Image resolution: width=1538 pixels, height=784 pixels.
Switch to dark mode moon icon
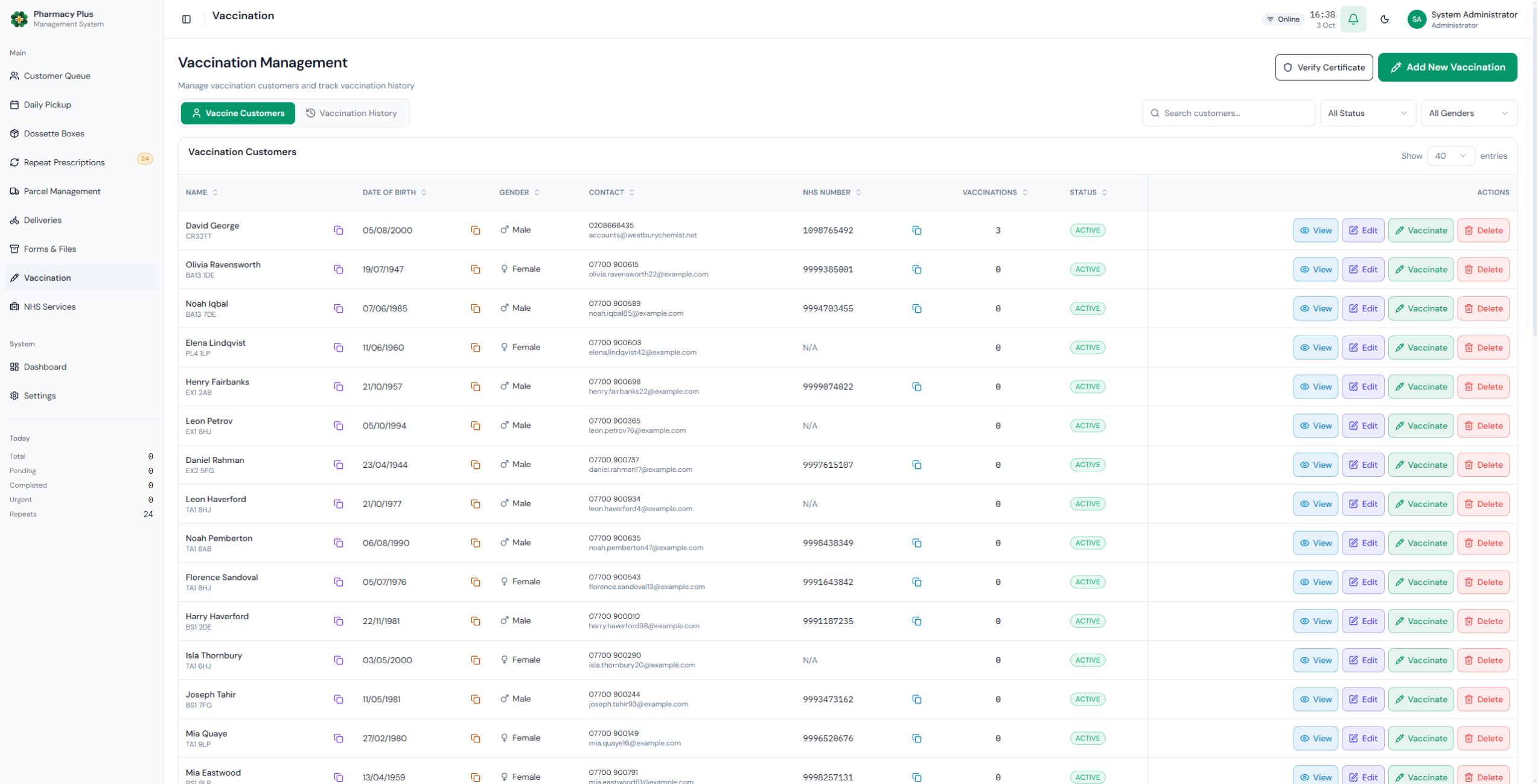click(x=1385, y=19)
